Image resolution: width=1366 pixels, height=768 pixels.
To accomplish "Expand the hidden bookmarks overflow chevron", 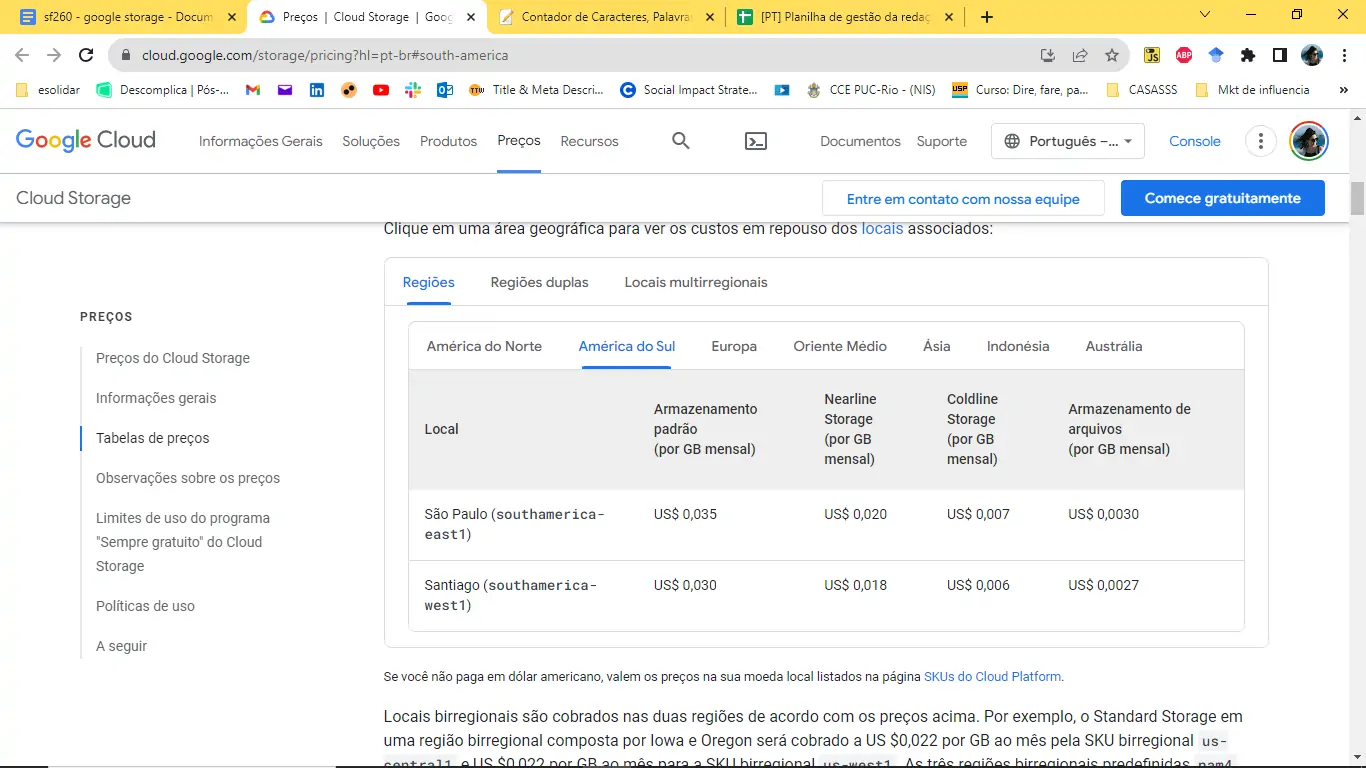I will coord(1344,90).
